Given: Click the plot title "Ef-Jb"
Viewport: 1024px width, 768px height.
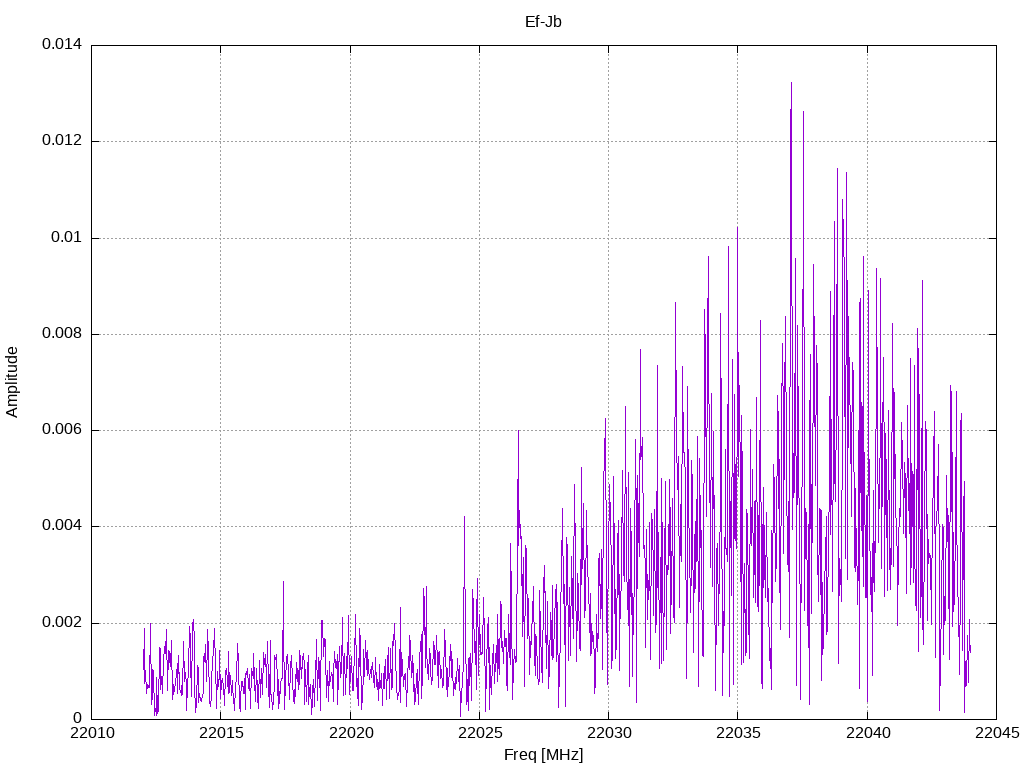Looking at the screenshot, I should pyautogui.click(x=543, y=22).
